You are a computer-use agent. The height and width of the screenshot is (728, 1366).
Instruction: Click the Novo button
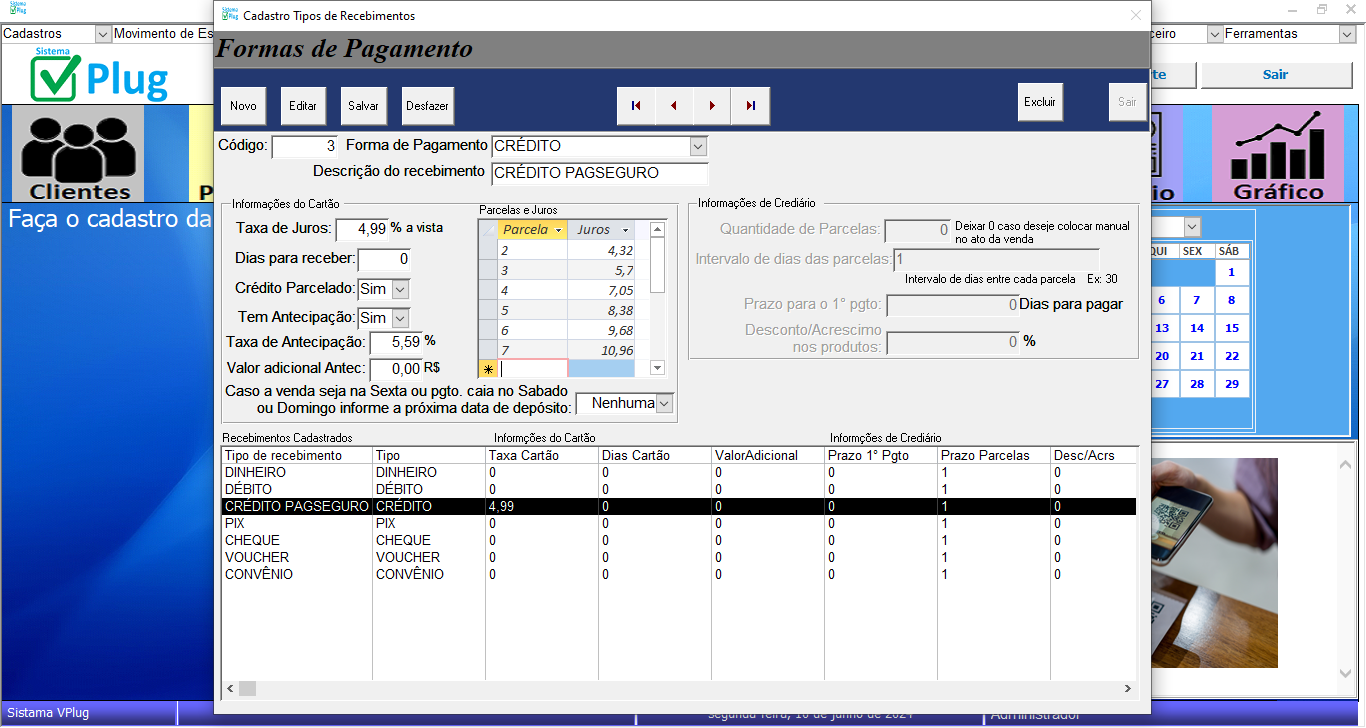pyautogui.click(x=243, y=105)
